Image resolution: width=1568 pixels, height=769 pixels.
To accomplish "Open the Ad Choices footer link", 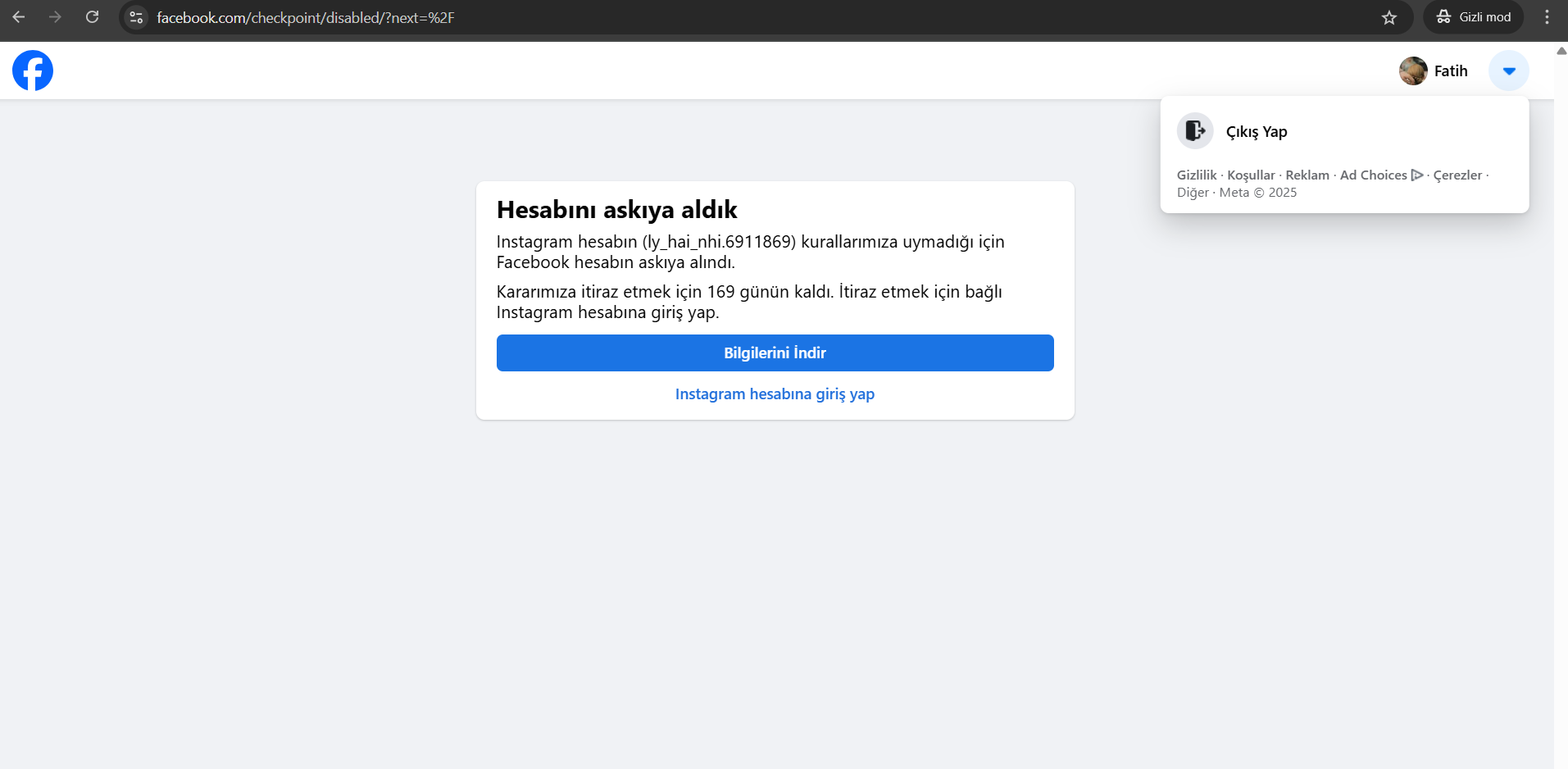I will point(1382,175).
